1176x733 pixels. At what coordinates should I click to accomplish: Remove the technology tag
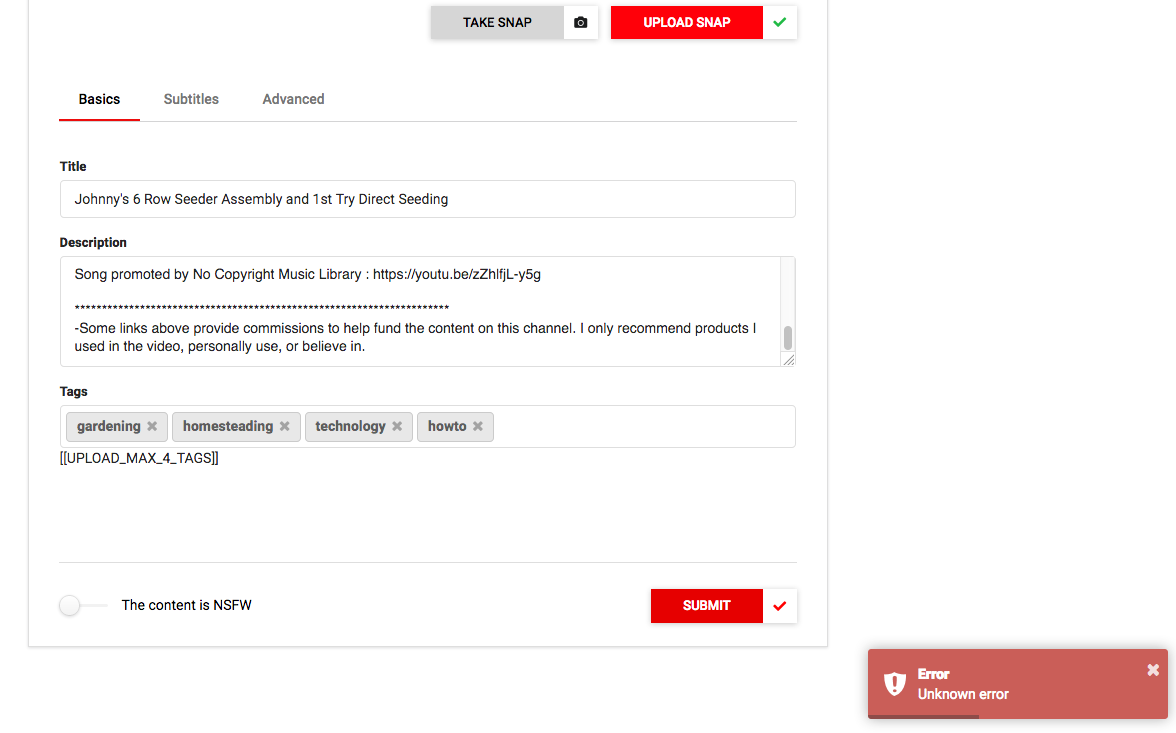[398, 426]
